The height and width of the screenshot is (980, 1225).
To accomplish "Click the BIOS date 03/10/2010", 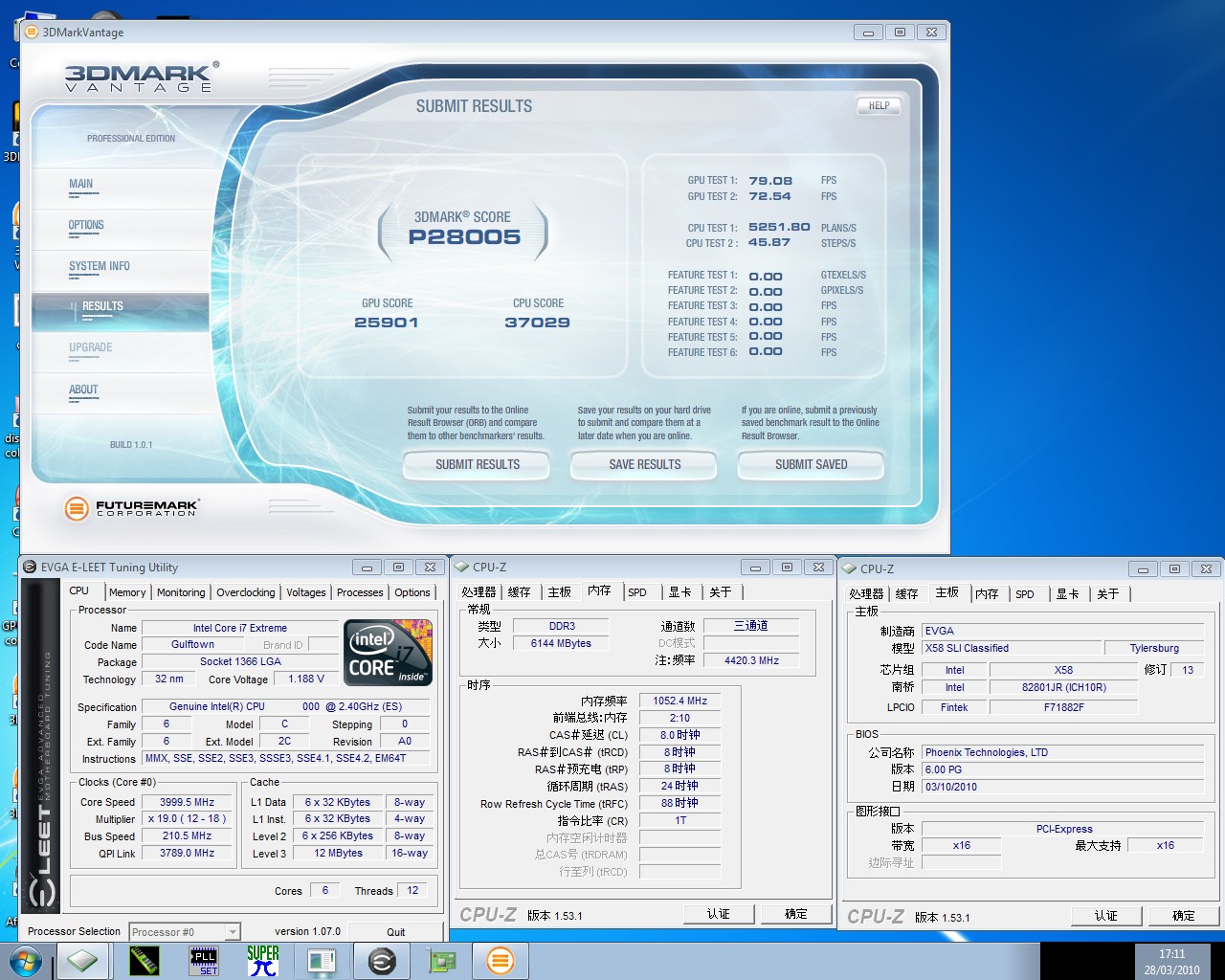I will tap(1062, 787).
